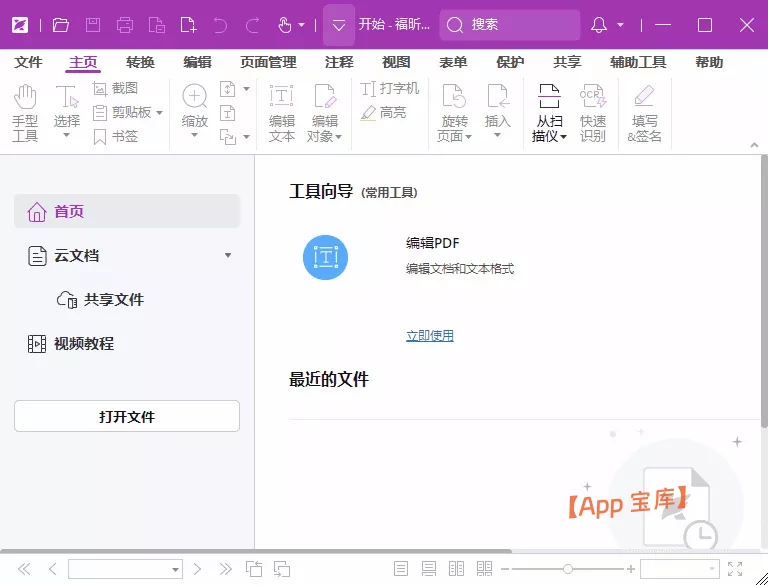Click the 编辑对象 tool
This screenshot has height=585, width=768.
coord(324,113)
